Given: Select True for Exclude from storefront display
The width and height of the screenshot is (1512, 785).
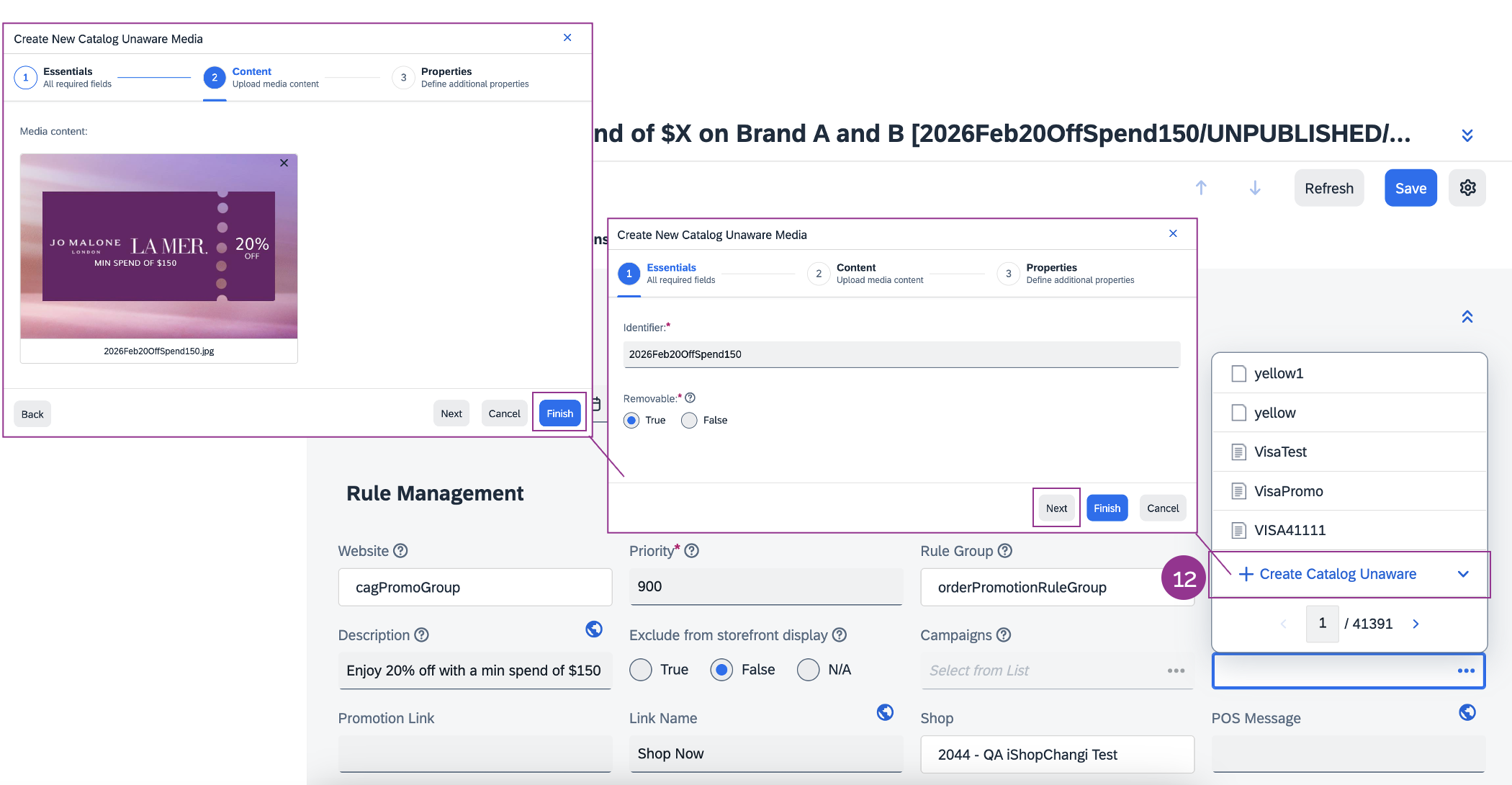Looking at the screenshot, I should coord(641,670).
